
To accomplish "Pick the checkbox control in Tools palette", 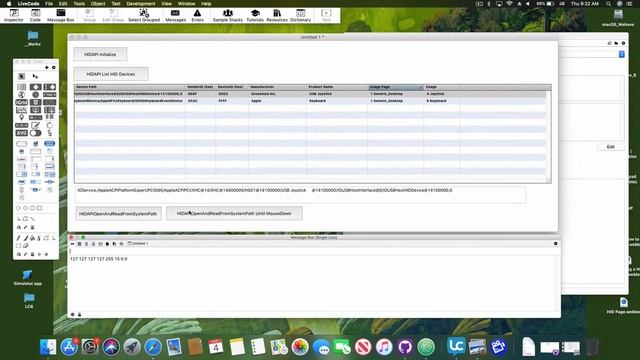I will coord(36,144).
